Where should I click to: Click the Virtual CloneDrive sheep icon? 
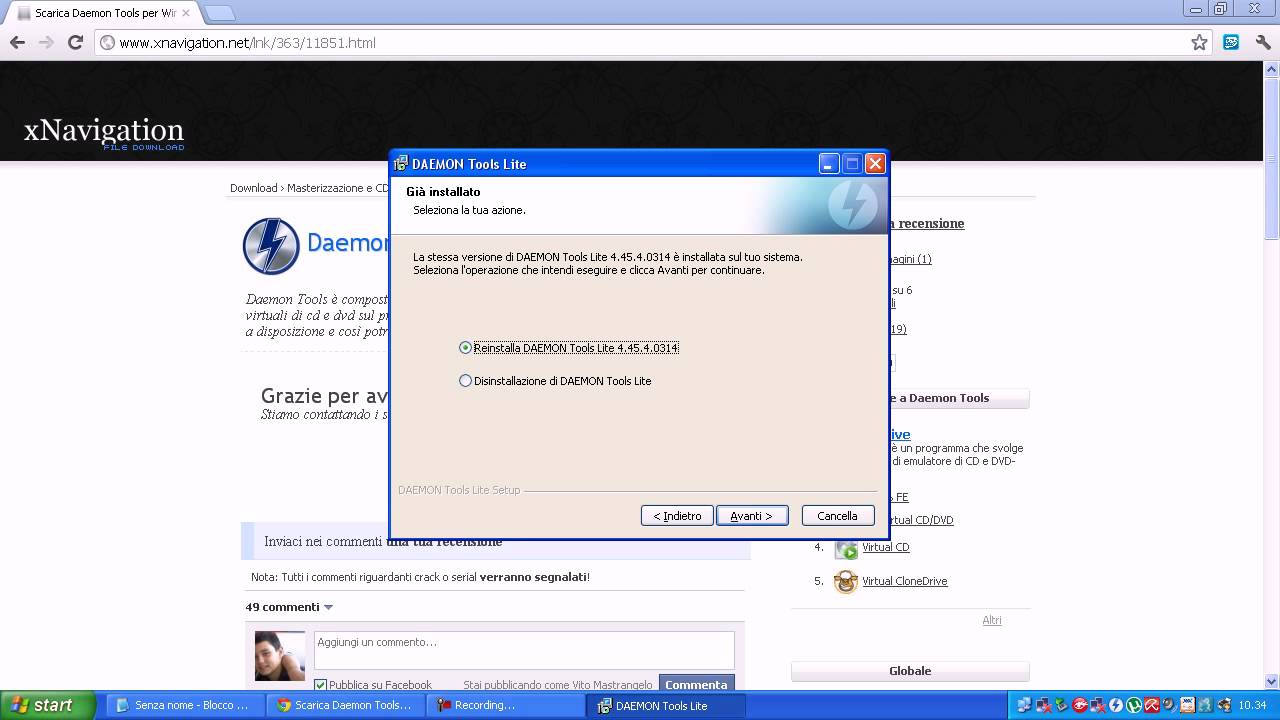pyautogui.click(x=846, y=581)
